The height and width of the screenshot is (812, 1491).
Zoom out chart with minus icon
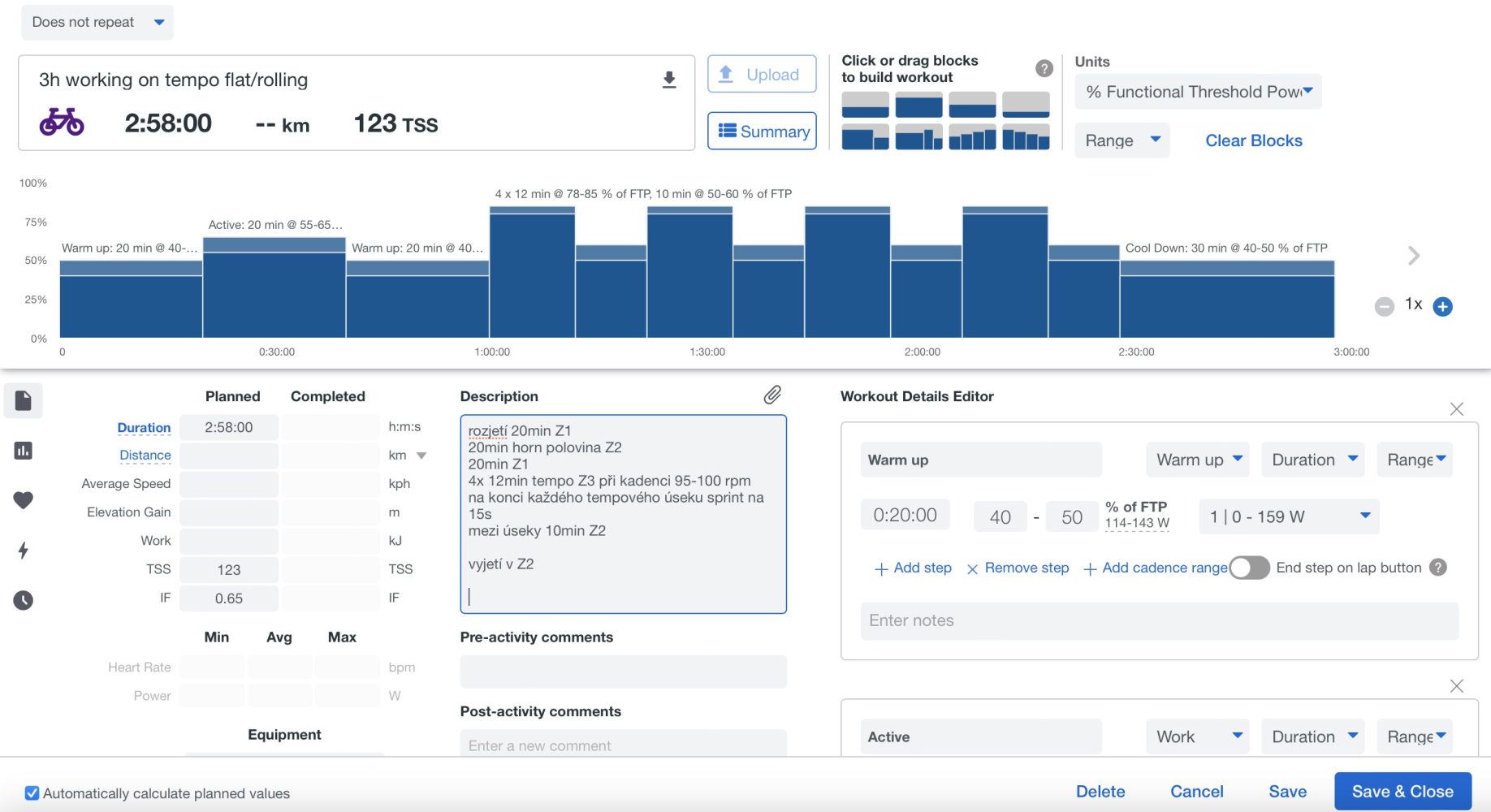(1385, 307)
